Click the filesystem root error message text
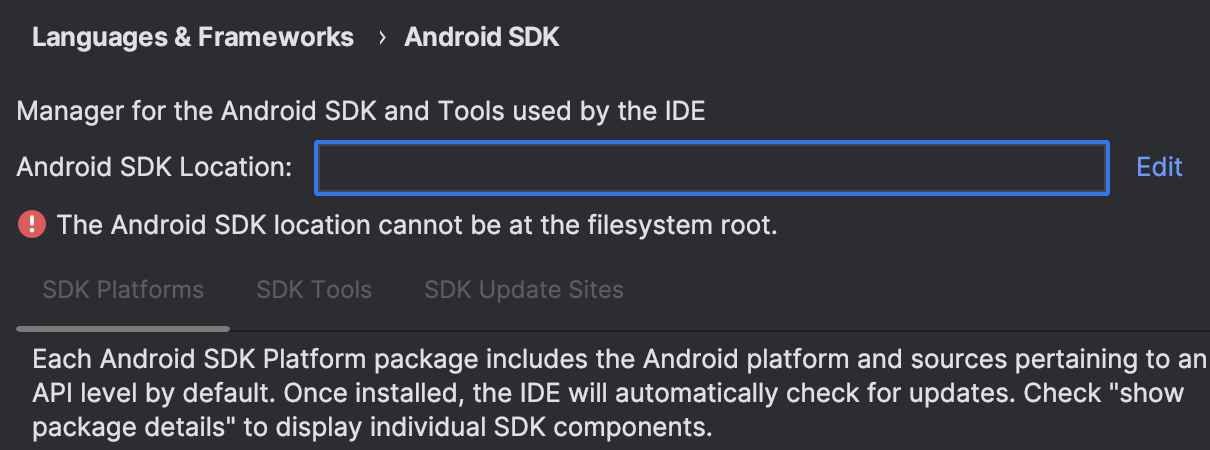This screenshot has height=450, width=1210. tap(417, 225)
